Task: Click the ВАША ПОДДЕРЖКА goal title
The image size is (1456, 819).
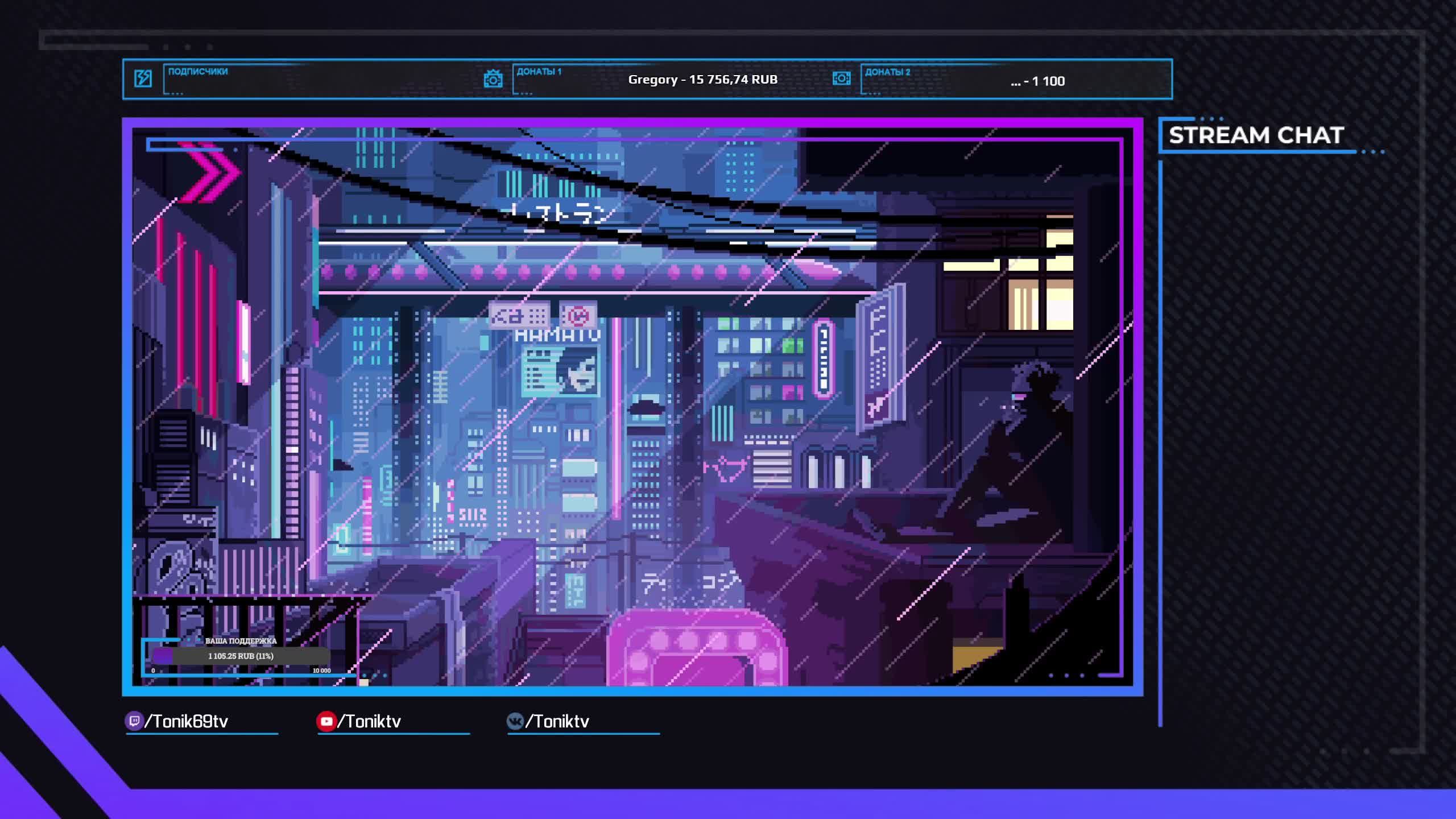Action: coord(241,641)
